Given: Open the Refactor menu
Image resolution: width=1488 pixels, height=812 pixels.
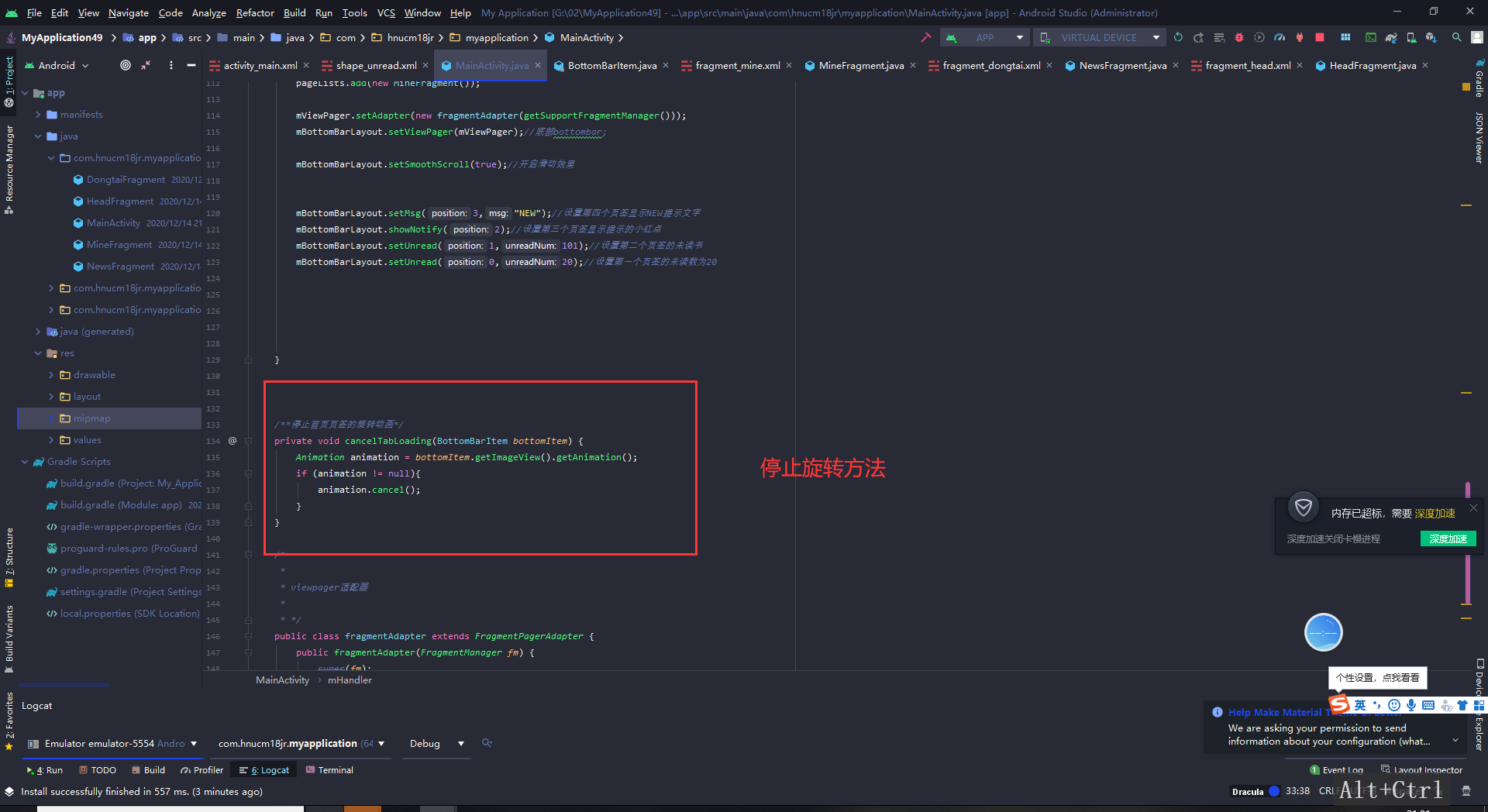Looking at the screenshot, I should [x=255, y=12].
